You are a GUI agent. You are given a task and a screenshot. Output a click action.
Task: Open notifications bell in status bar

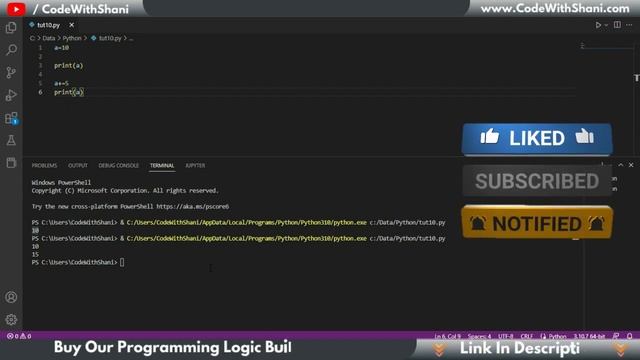click(629, 336)
